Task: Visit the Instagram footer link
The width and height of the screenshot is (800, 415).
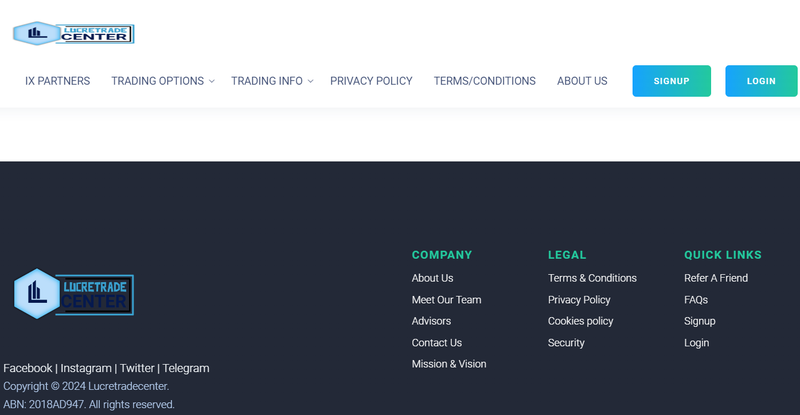Action: tap(86, 368)
